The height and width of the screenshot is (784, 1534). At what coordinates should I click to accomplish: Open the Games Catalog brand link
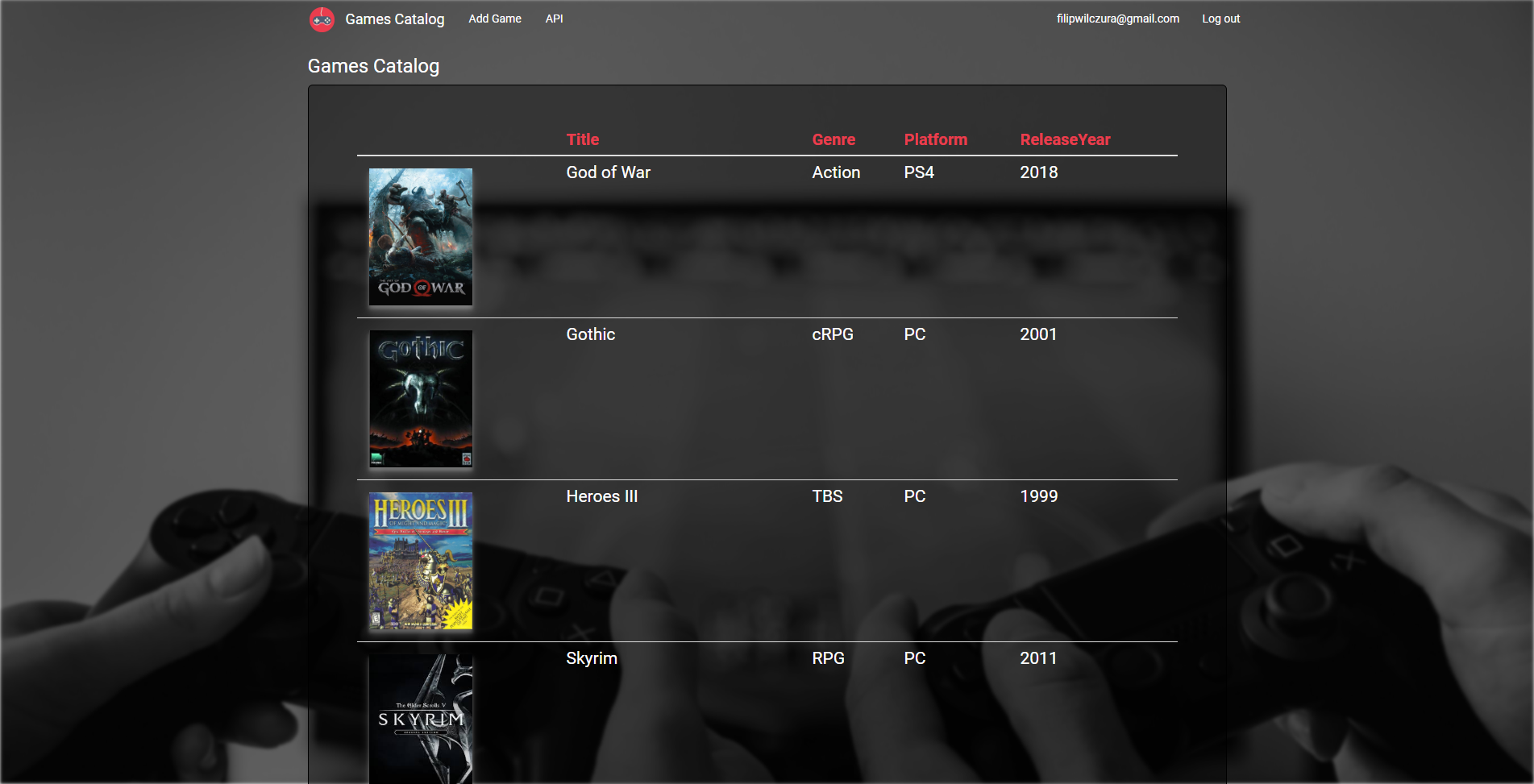click(394, 19)
